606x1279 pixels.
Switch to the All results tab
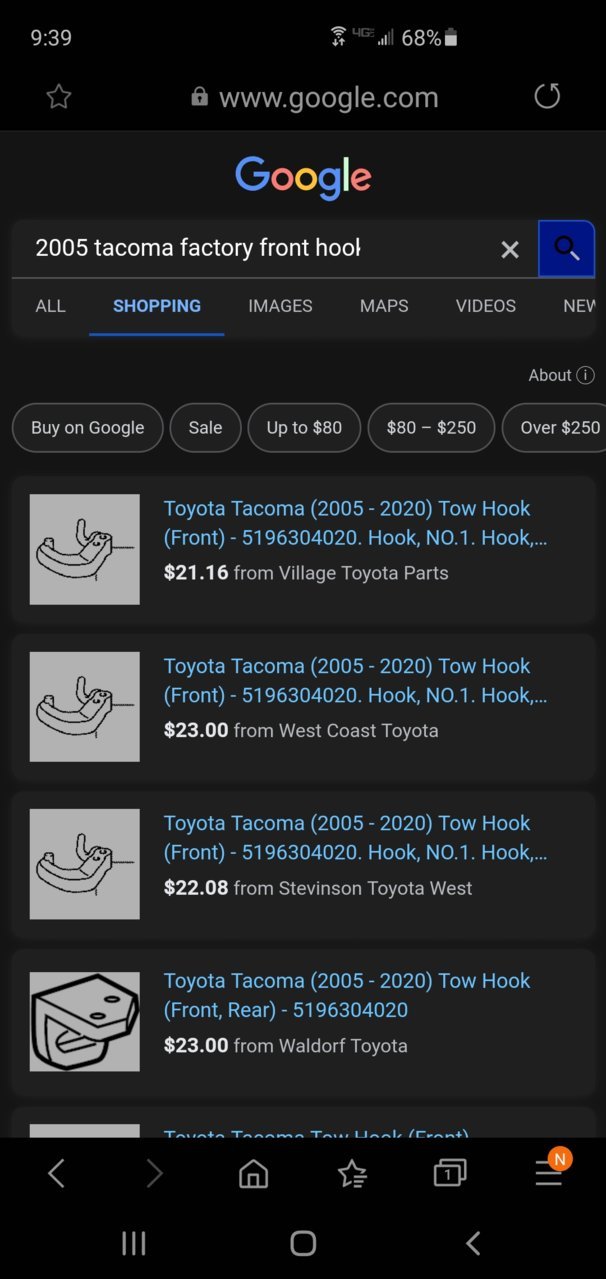(50, 306)
